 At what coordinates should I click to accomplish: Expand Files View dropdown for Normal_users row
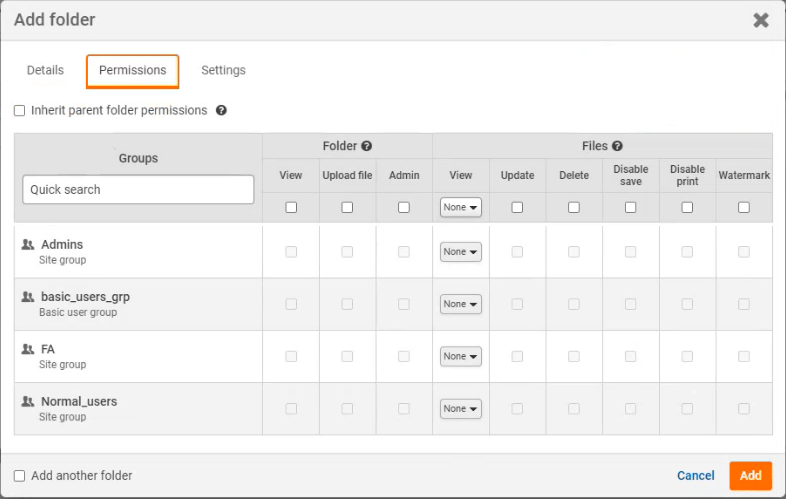460,409
